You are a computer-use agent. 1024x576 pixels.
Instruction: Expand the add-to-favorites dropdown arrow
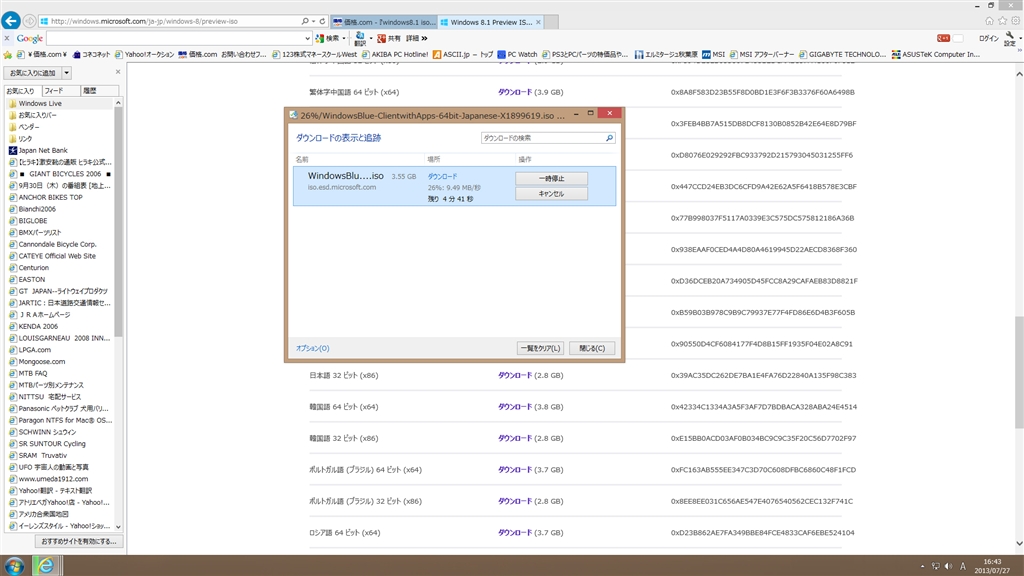66,73
